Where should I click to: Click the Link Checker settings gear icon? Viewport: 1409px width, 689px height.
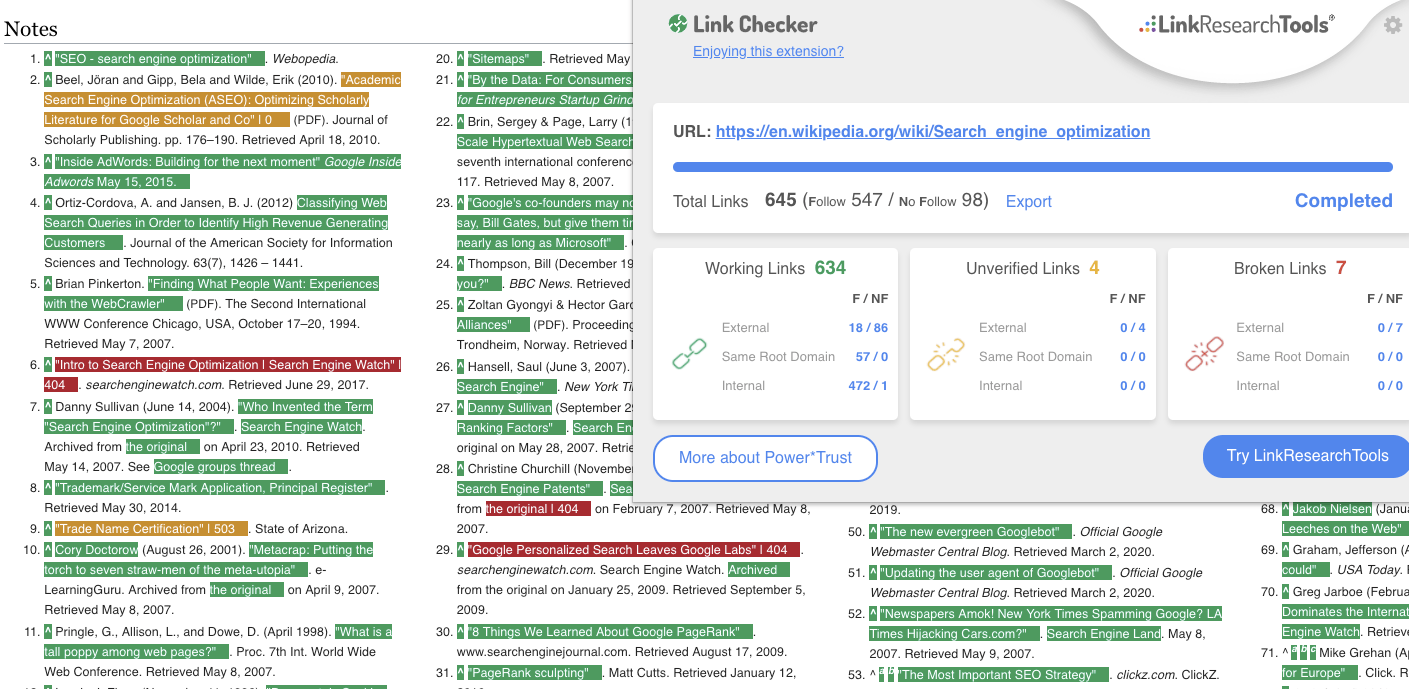pos(1393,26)
